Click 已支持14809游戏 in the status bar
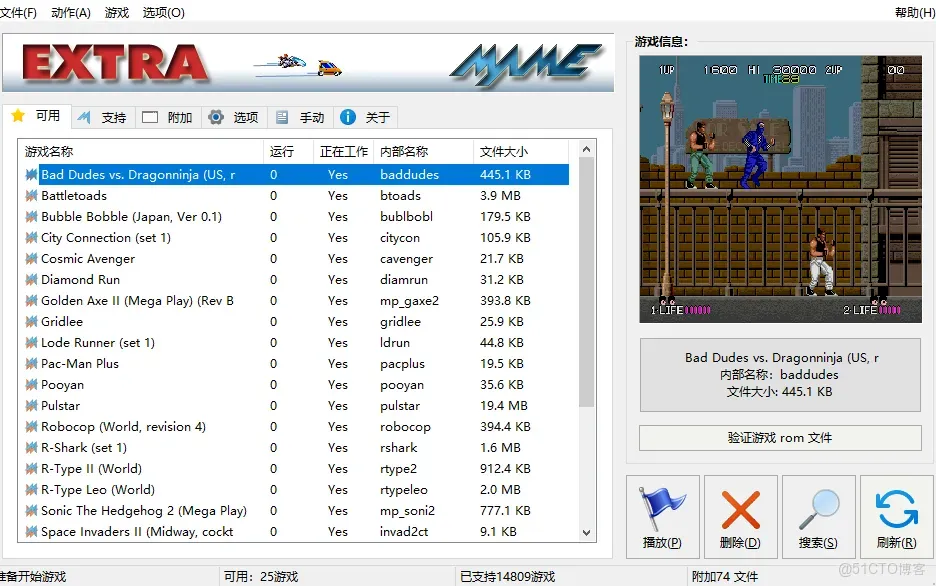This screenshot has width=936, height=586. point(507,576)
